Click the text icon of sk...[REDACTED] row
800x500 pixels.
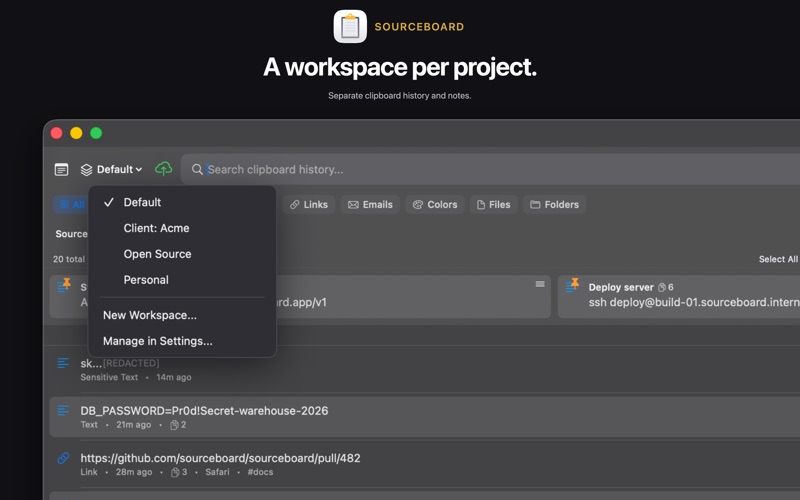pyautogui.click(x=63, y=363)
